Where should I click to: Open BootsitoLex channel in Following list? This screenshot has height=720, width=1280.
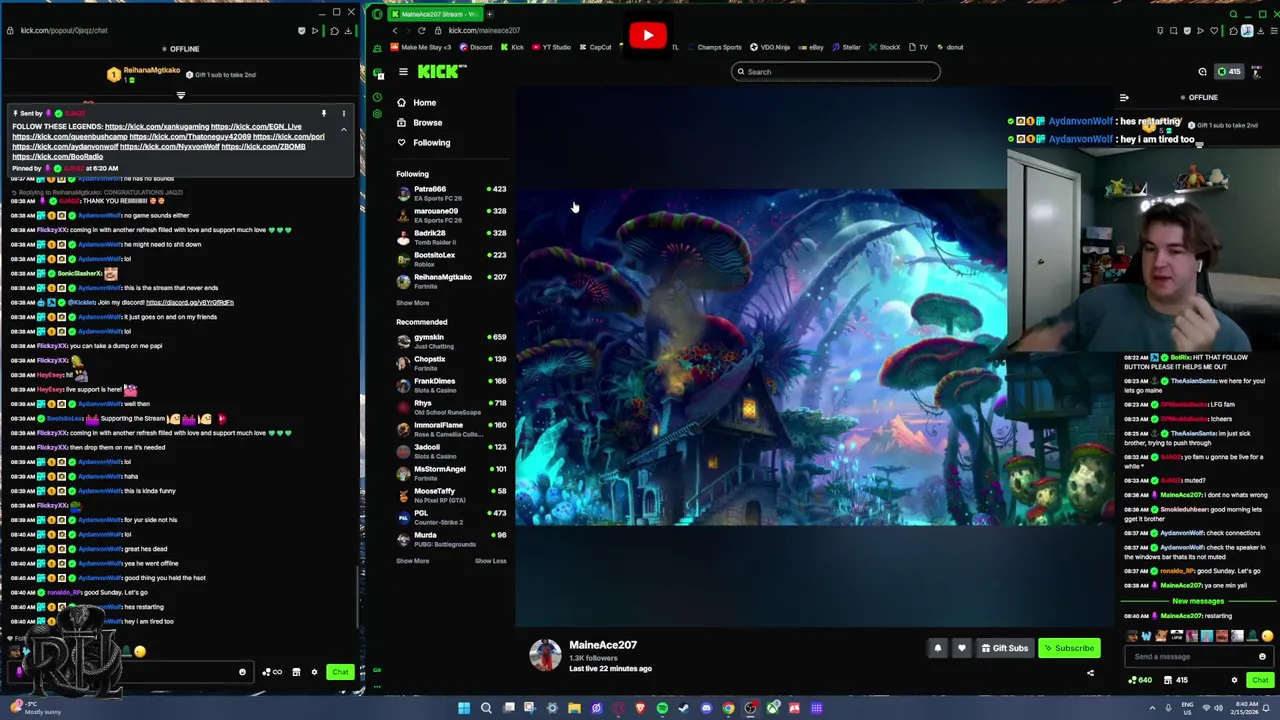point(451,259)
